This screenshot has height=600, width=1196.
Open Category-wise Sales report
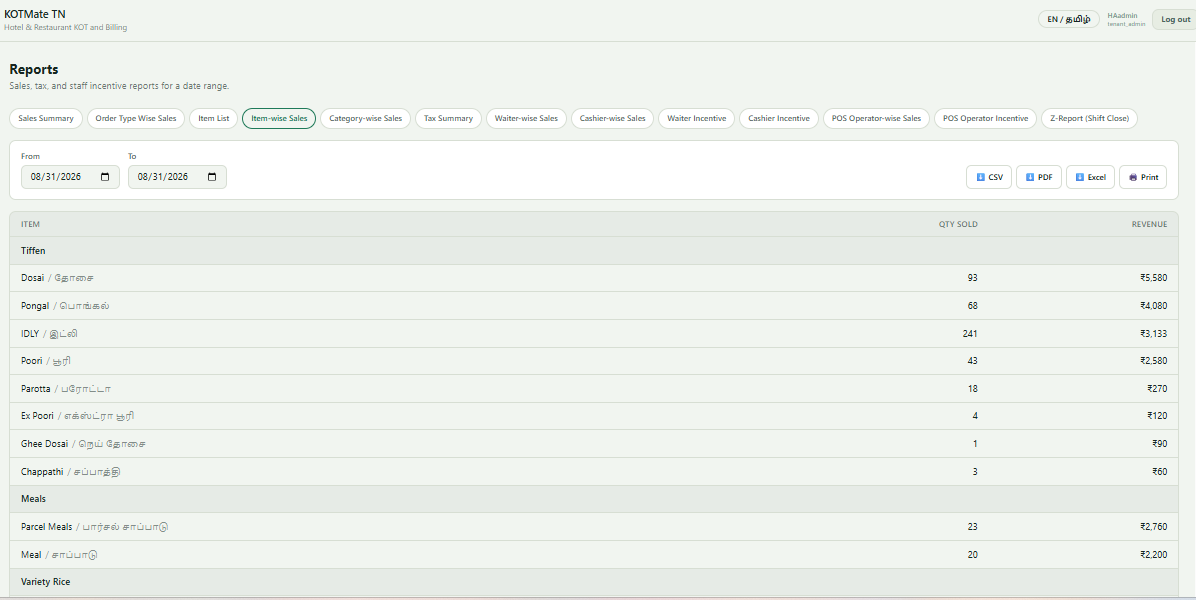coord(365,118)
